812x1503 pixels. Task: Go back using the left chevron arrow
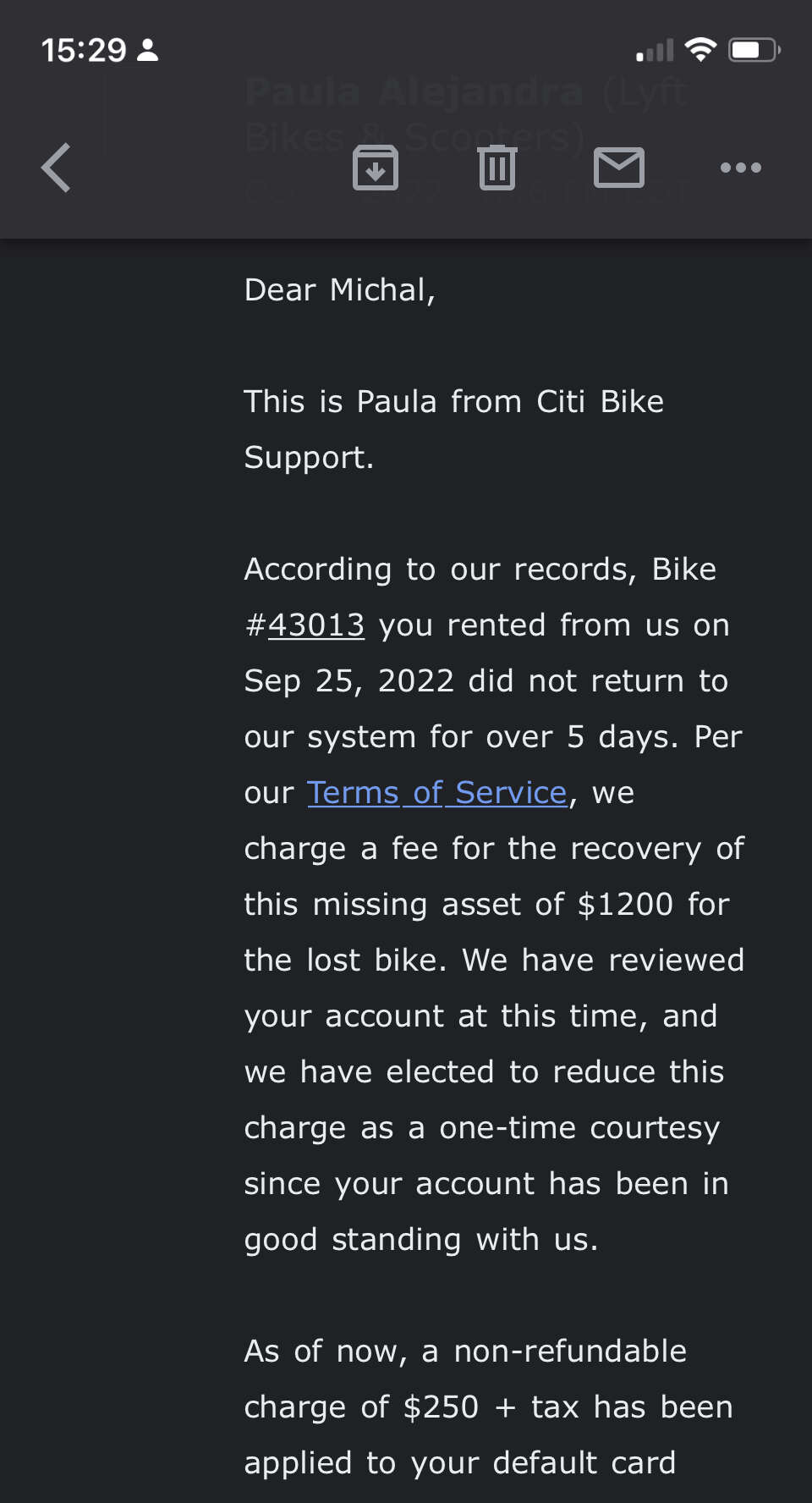57,168
